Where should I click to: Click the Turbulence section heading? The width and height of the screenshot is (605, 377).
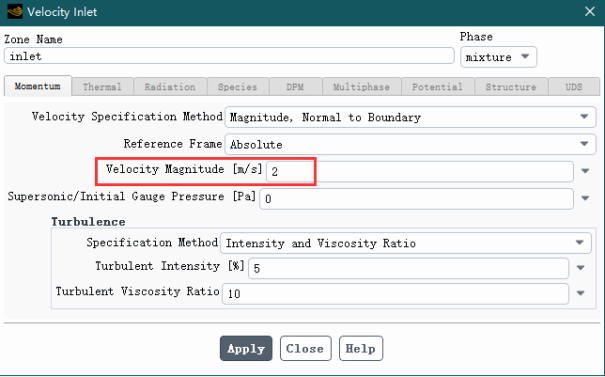pyautogui.click(x=88, y=222)
